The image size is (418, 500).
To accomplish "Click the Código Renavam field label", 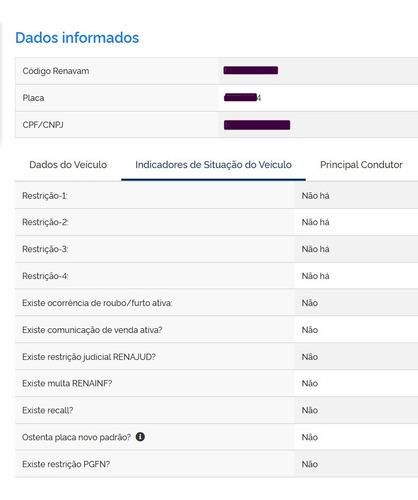I will coord(56,71).
